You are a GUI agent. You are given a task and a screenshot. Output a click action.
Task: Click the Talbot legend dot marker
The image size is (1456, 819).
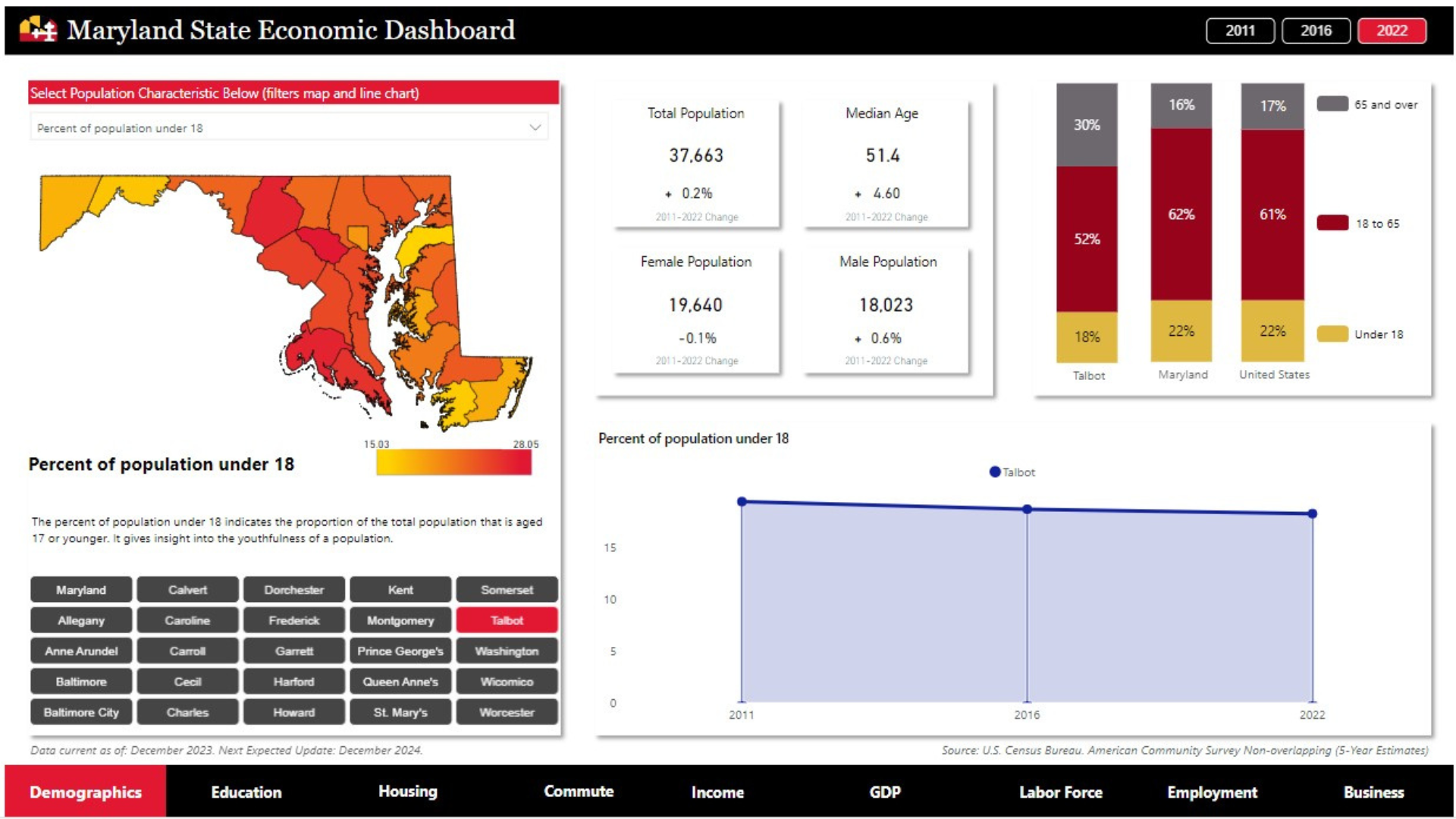tap(995, 472)
